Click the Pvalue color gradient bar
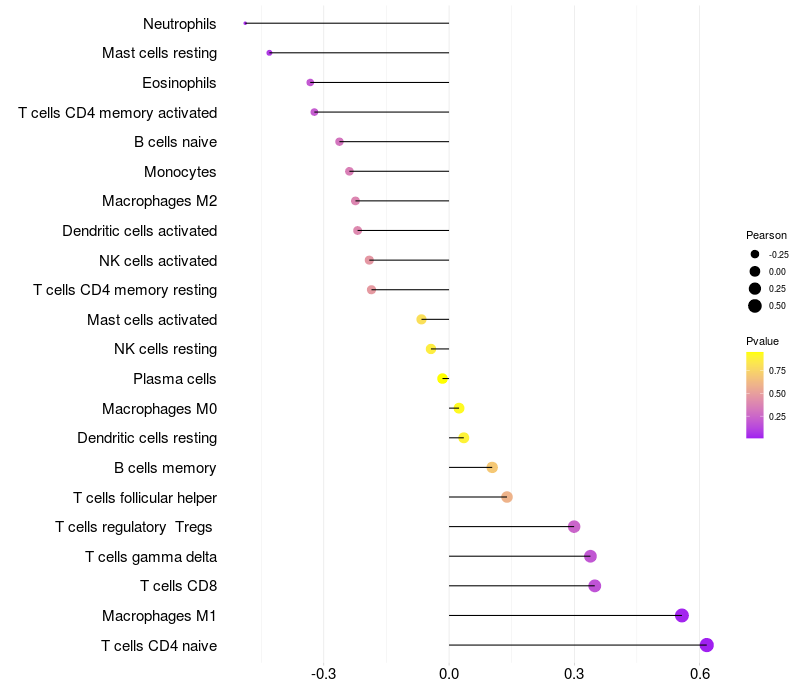The image size is (800, 700). pyautogui.click(x=755, y=394)
